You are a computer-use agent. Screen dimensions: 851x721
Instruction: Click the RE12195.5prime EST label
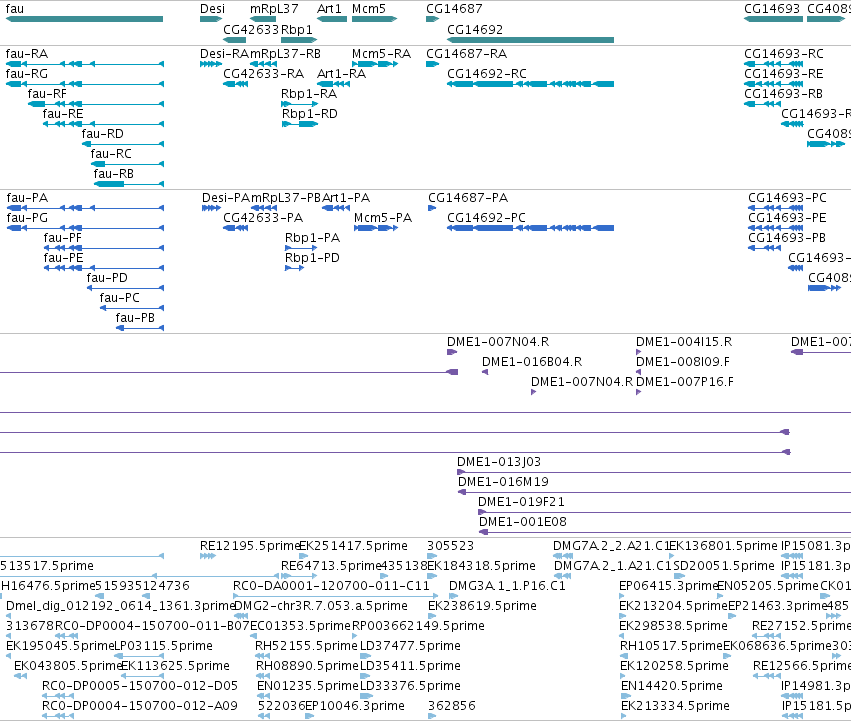250,546
